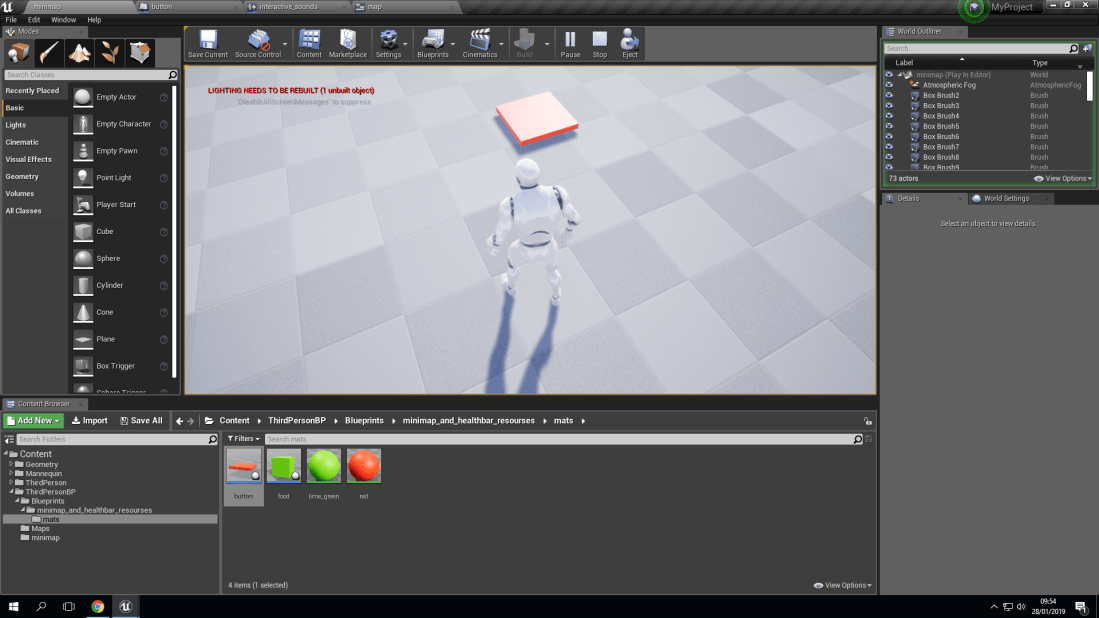Open the Window menu
This screenshot has width=1099, height=618.
tap(63, 19)
